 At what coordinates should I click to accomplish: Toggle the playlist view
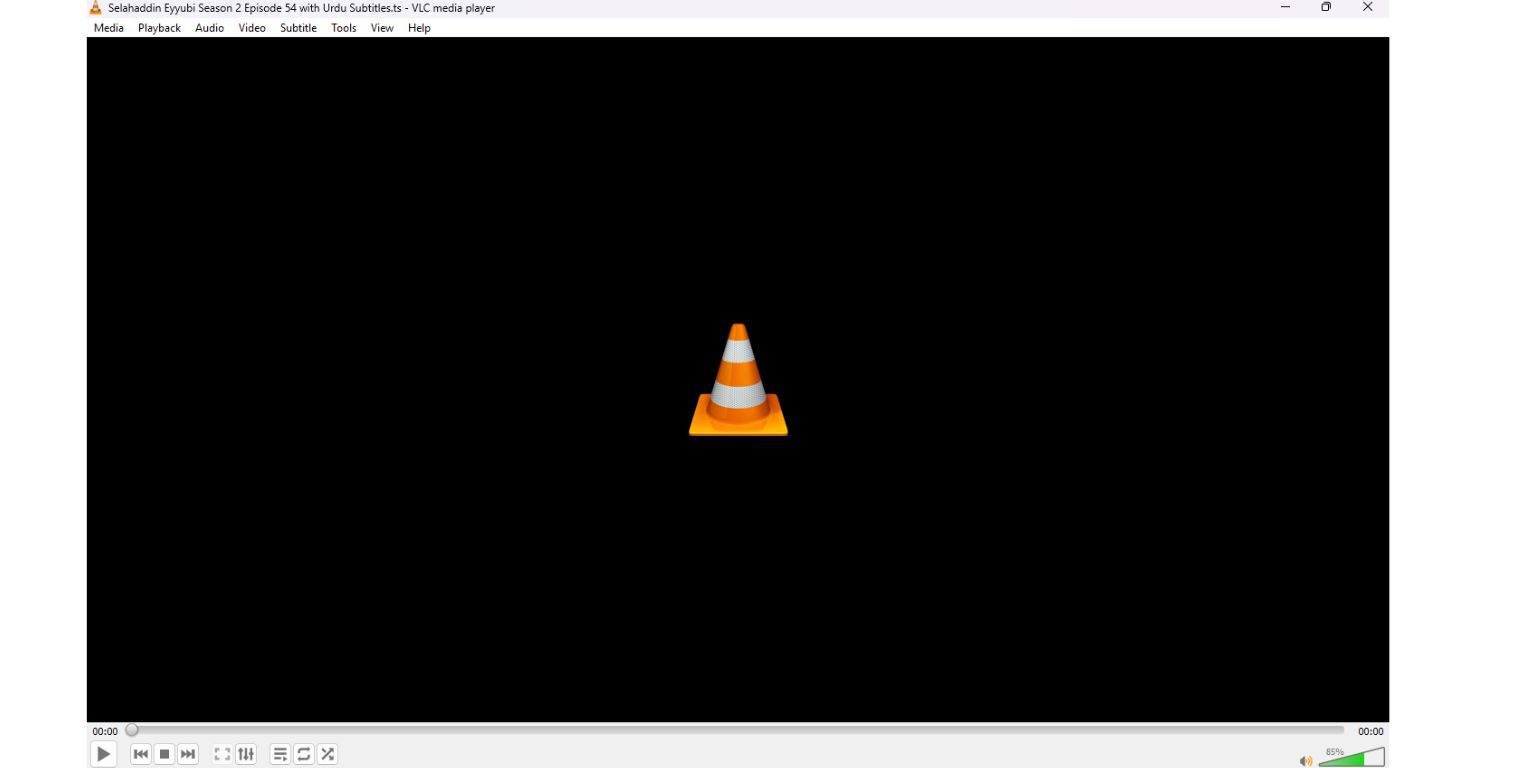coord(280,754)
